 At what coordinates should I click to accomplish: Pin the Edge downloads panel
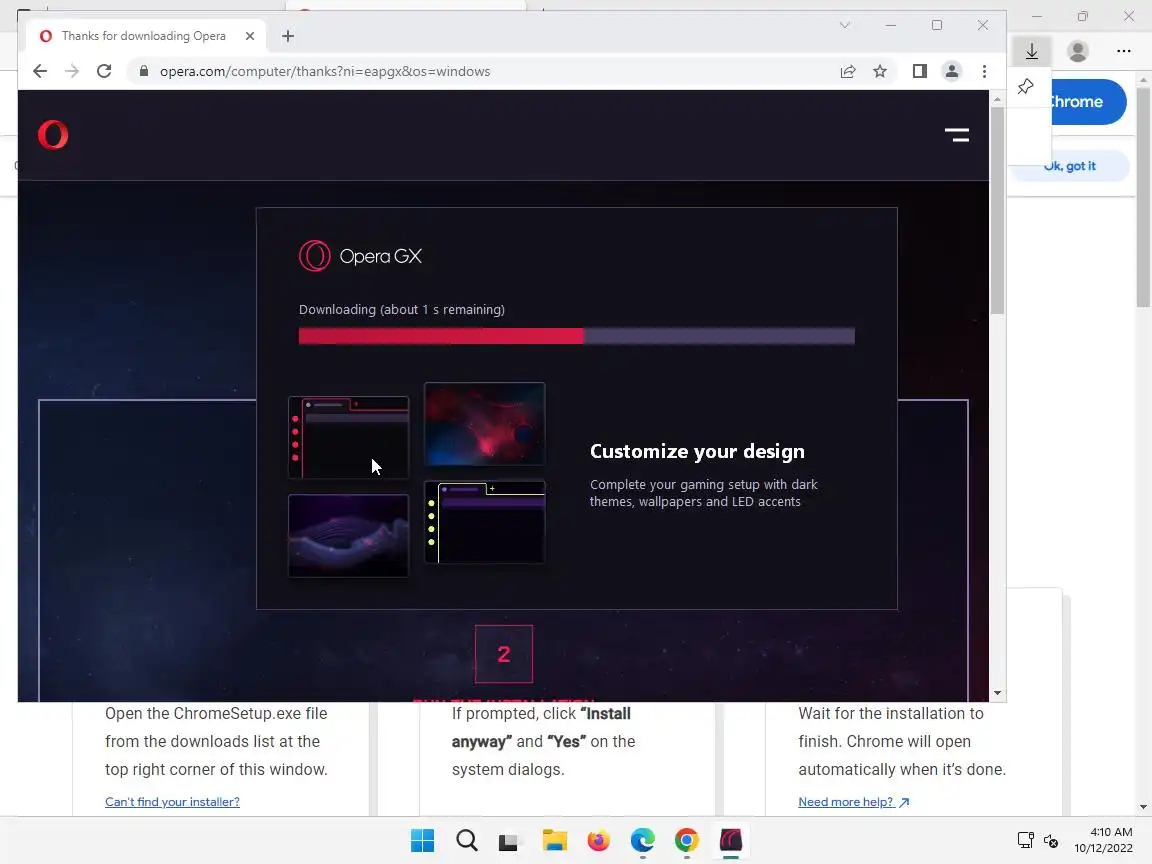click(1026, 87)
